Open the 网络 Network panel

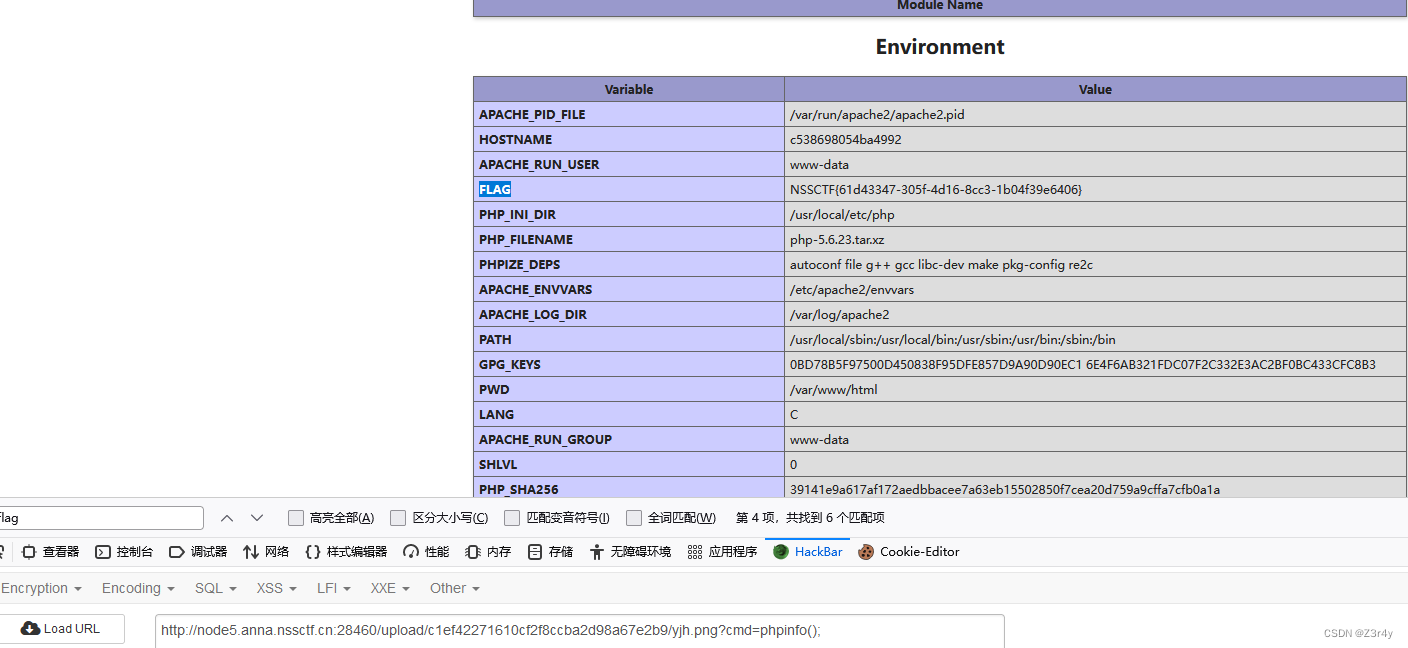(x=266, y=551)
